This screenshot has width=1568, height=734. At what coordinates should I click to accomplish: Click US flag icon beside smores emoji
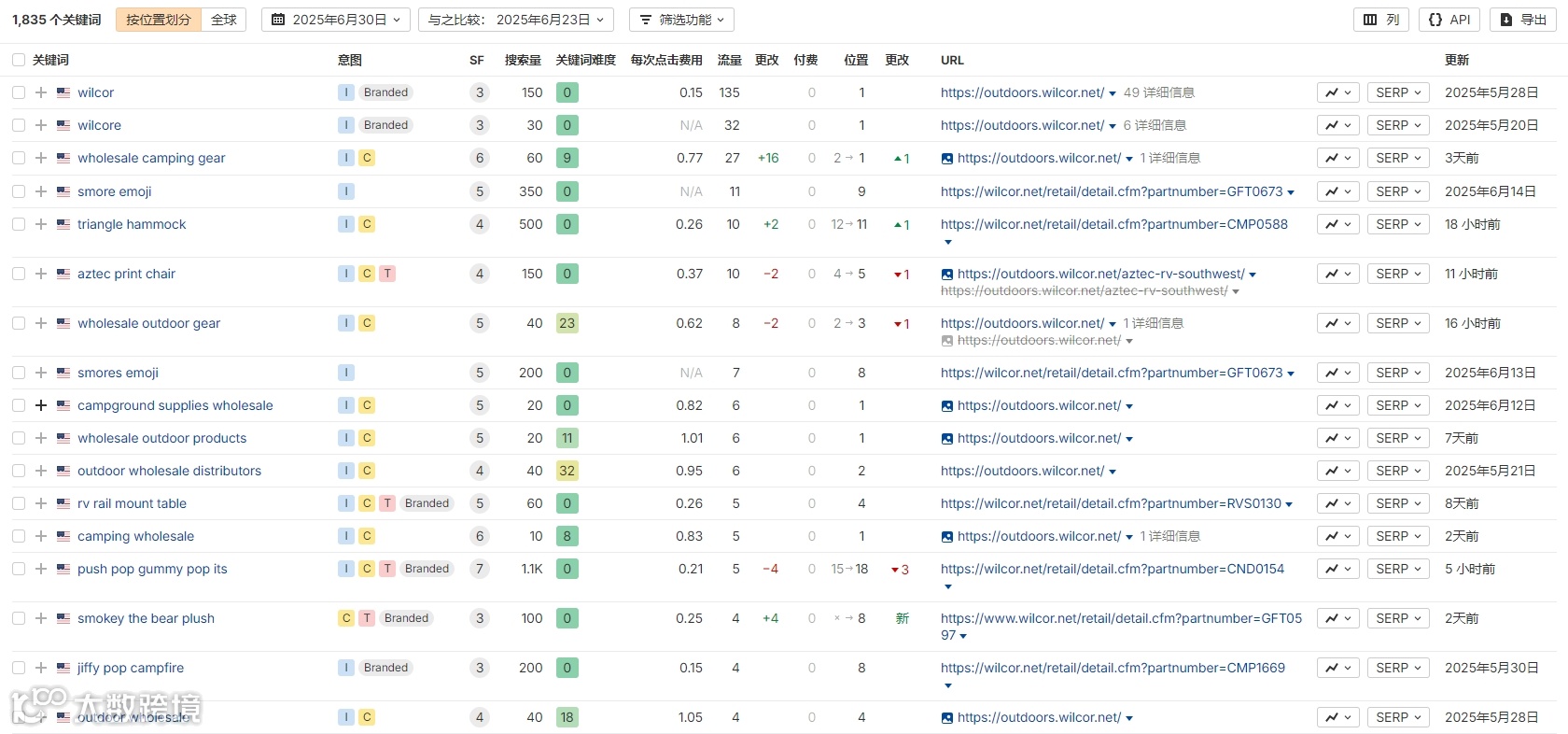click(63, 373)
